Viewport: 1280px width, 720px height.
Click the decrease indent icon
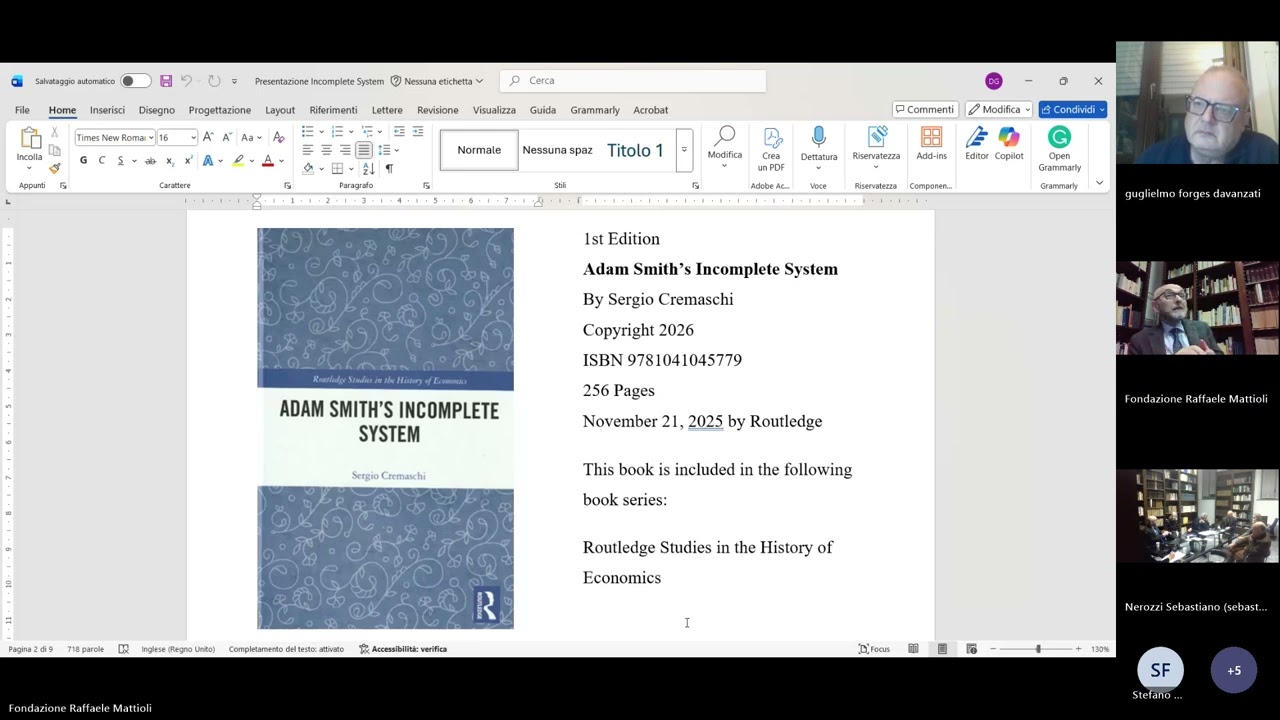(399, 132)
